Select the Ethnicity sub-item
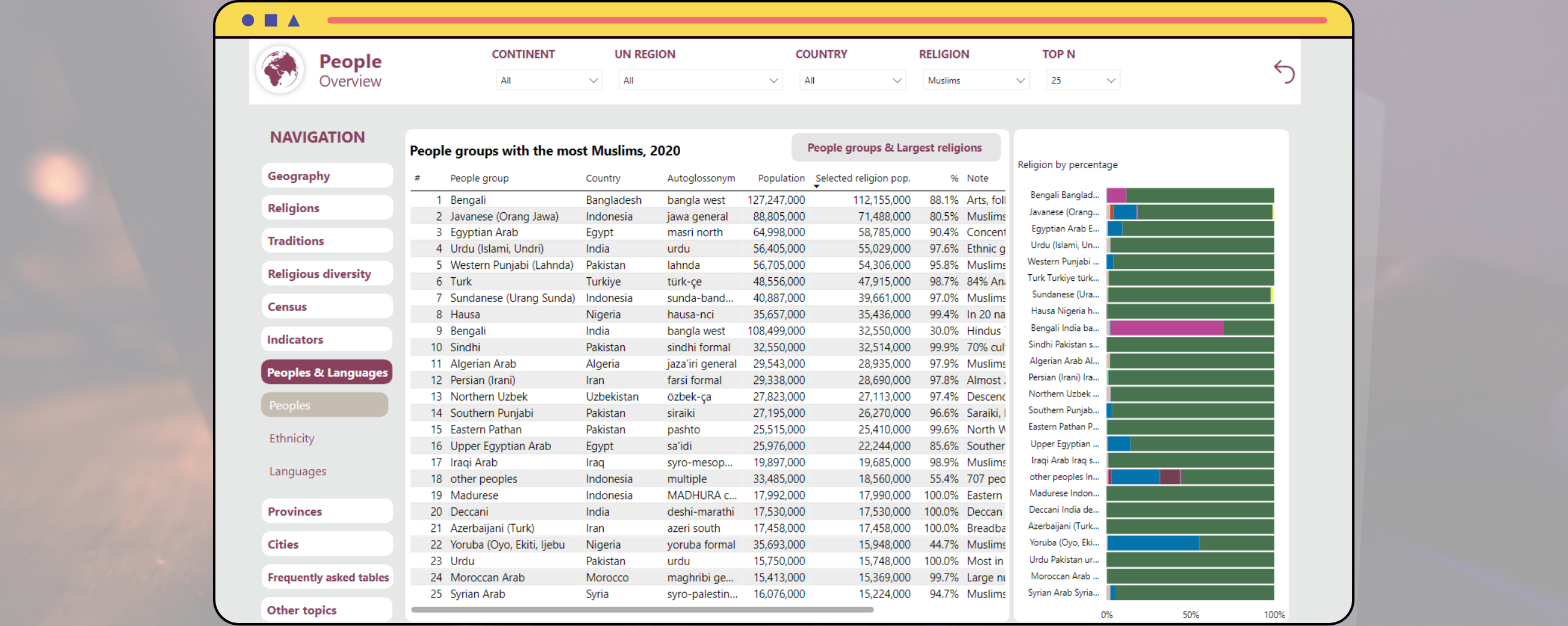Screen dimensions: 1568x626 pos(292,438)
